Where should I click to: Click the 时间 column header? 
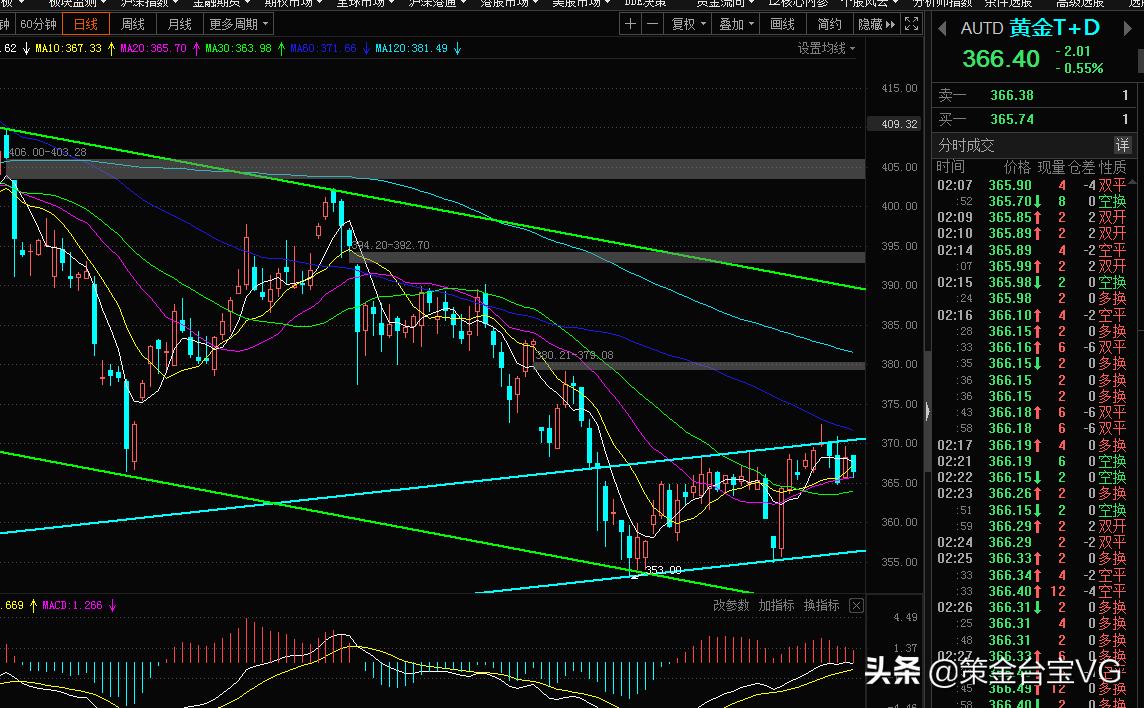(950, 167)
